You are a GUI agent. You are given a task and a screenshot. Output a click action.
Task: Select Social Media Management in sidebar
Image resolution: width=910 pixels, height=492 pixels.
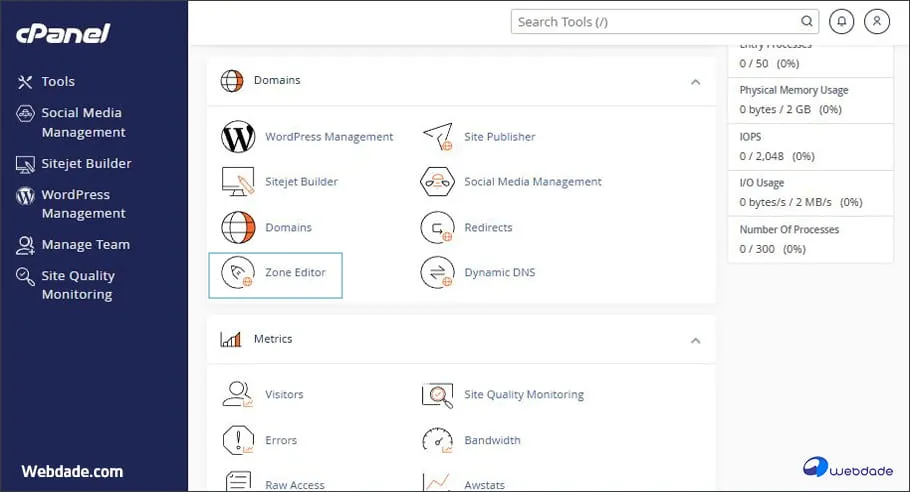(x=83, y=122)
